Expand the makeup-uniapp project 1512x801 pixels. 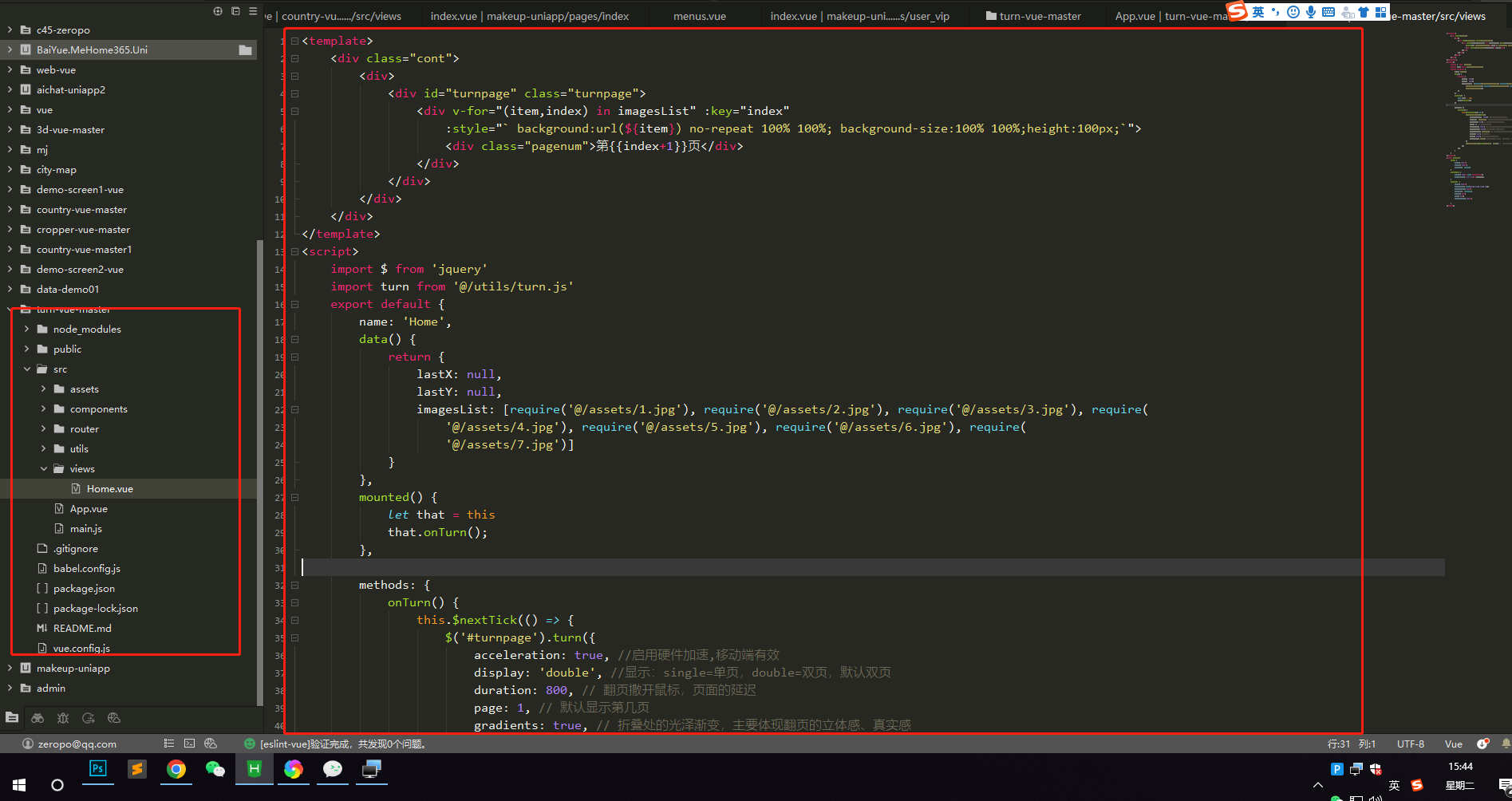click(x=10, y=668)
